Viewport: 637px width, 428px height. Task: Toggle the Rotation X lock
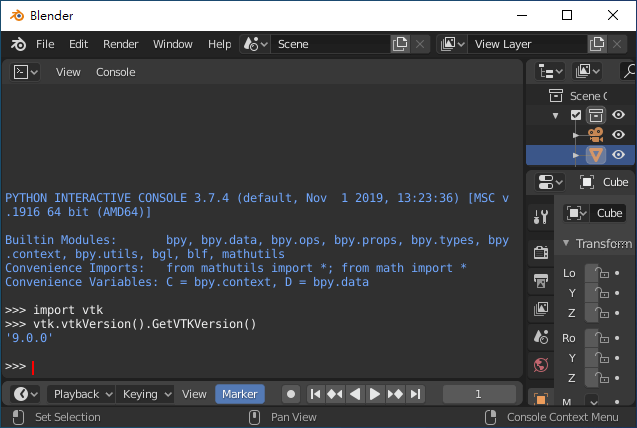602,337
